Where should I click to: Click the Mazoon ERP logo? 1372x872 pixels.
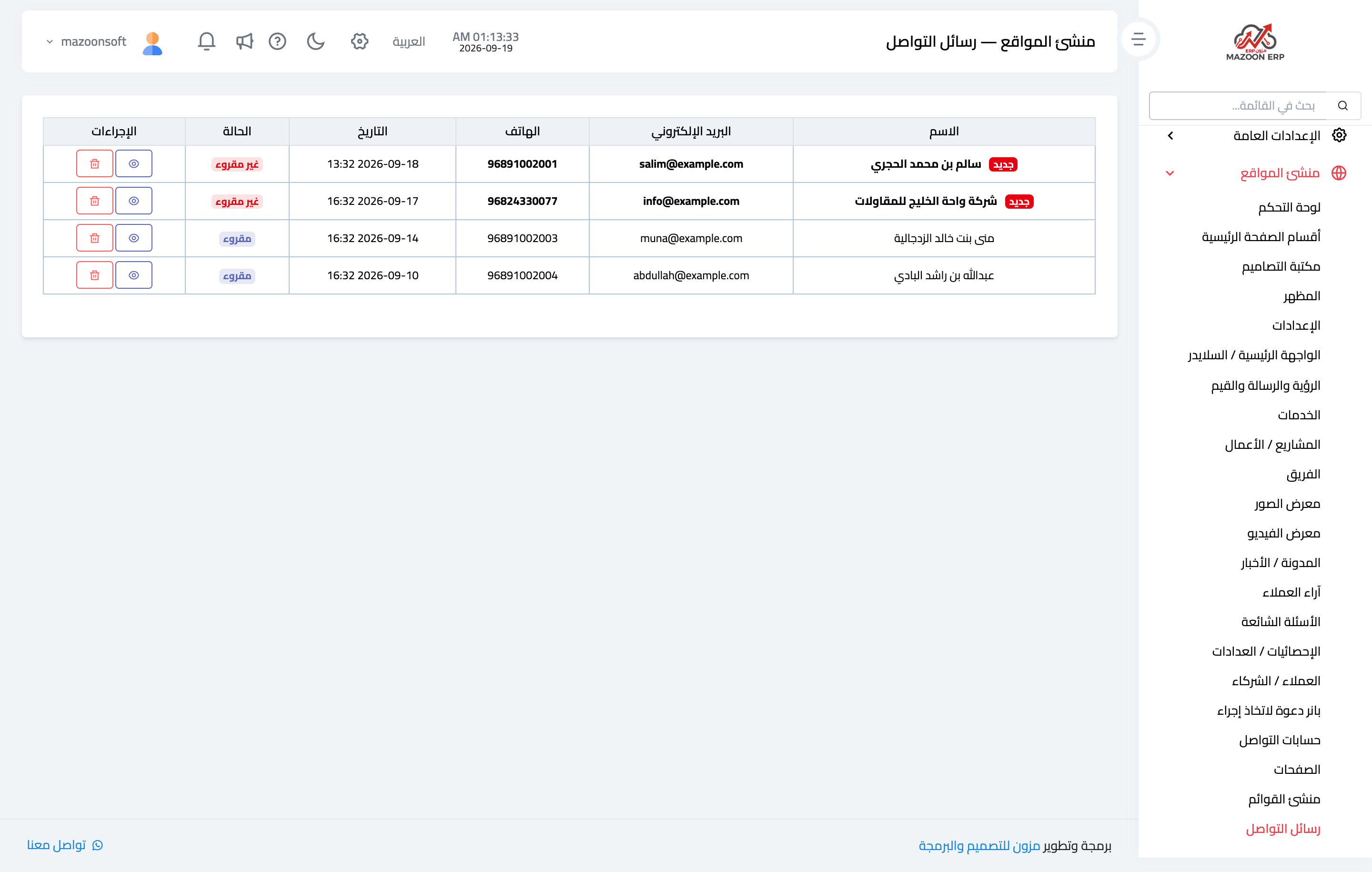(1255, 41)
